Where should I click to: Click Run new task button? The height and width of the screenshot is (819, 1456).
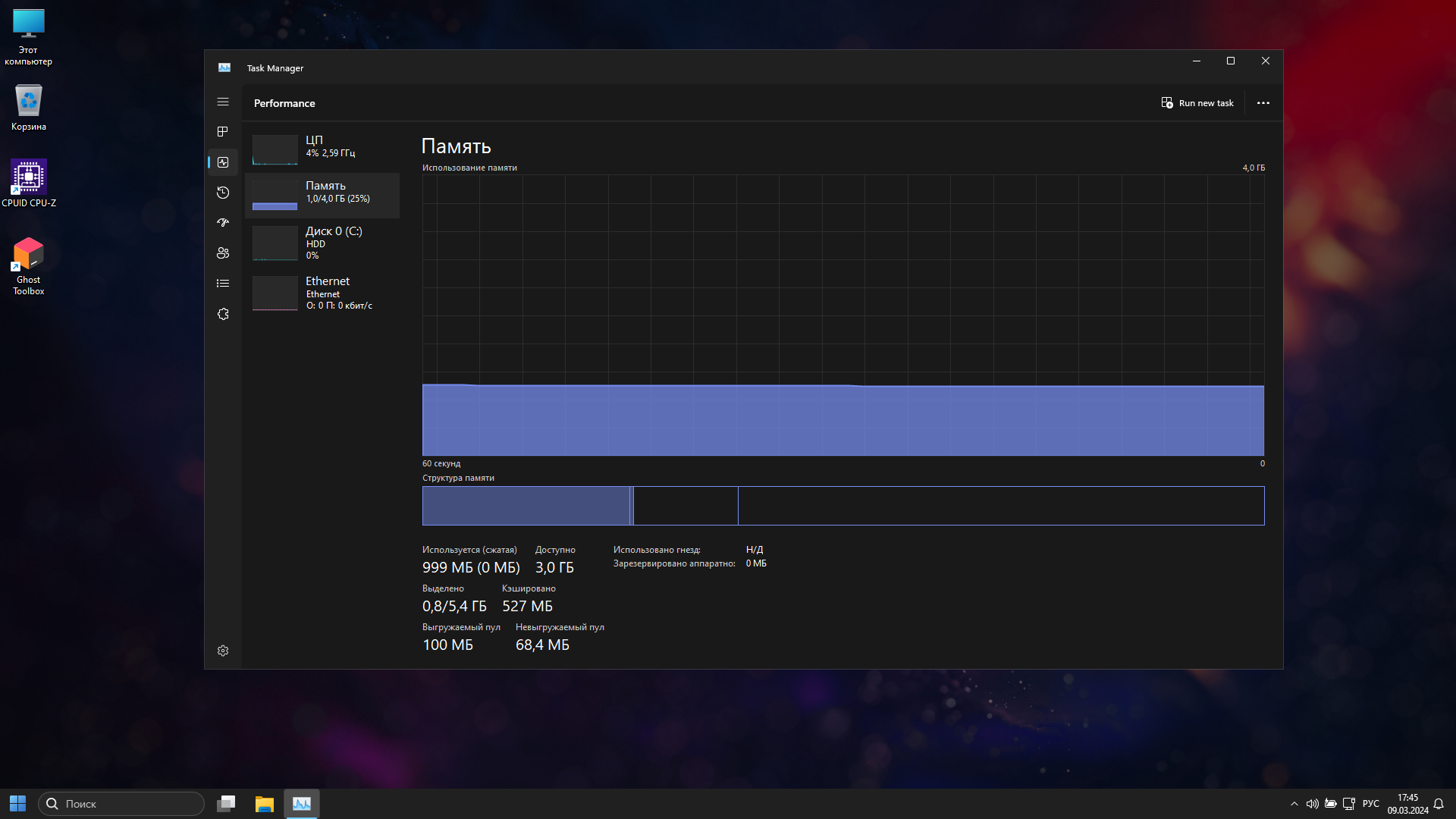1197,103
